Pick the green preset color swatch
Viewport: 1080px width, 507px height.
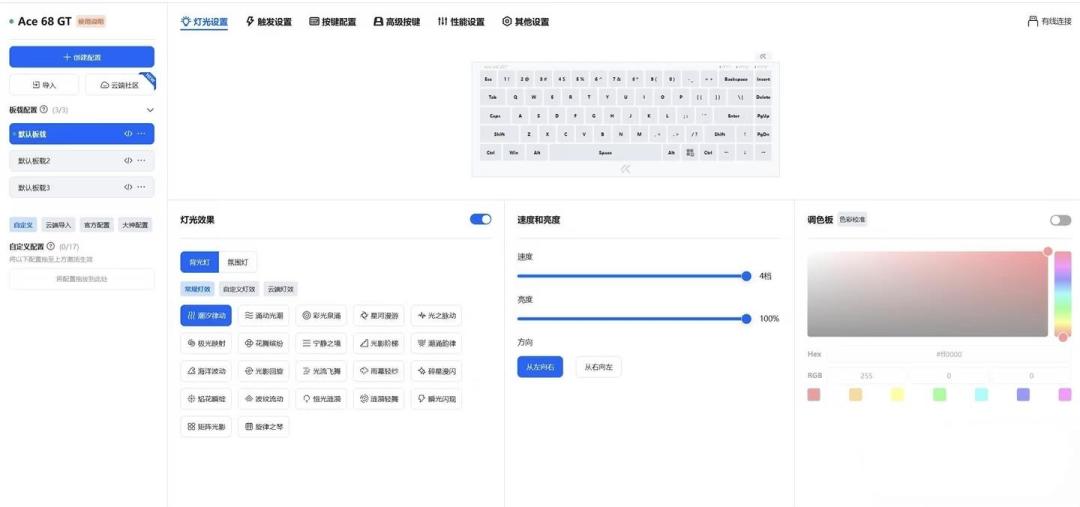(x=939, y=395)
